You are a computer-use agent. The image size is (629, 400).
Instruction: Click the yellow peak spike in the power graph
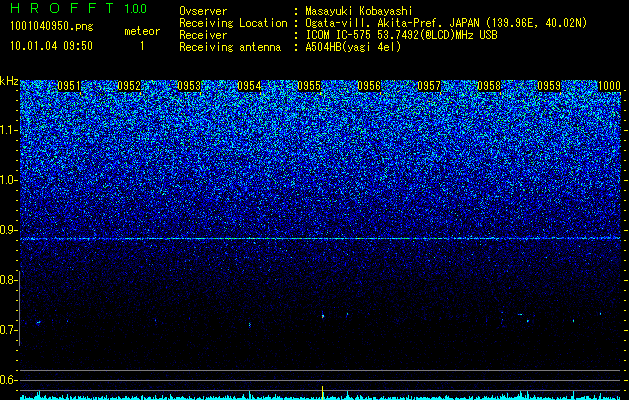click(323, 392)
